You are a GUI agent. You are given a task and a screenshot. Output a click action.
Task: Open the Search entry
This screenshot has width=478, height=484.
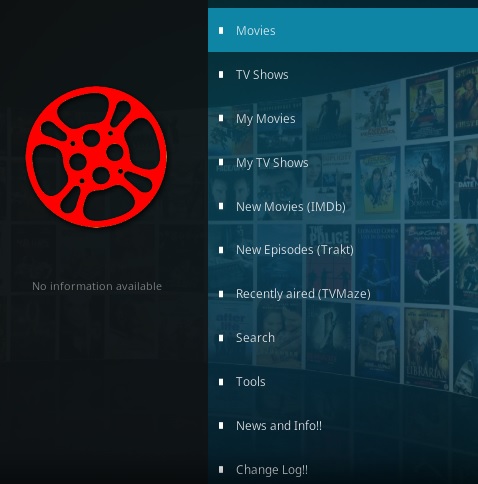(343, 338)
